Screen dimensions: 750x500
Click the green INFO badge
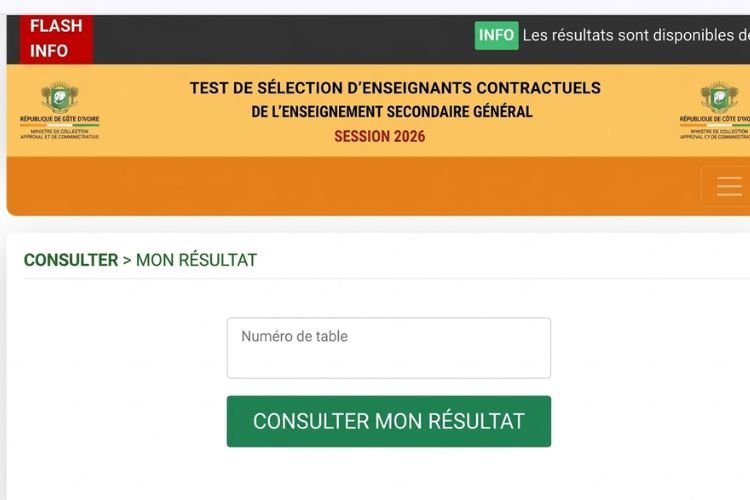click(x=496, y=35)
